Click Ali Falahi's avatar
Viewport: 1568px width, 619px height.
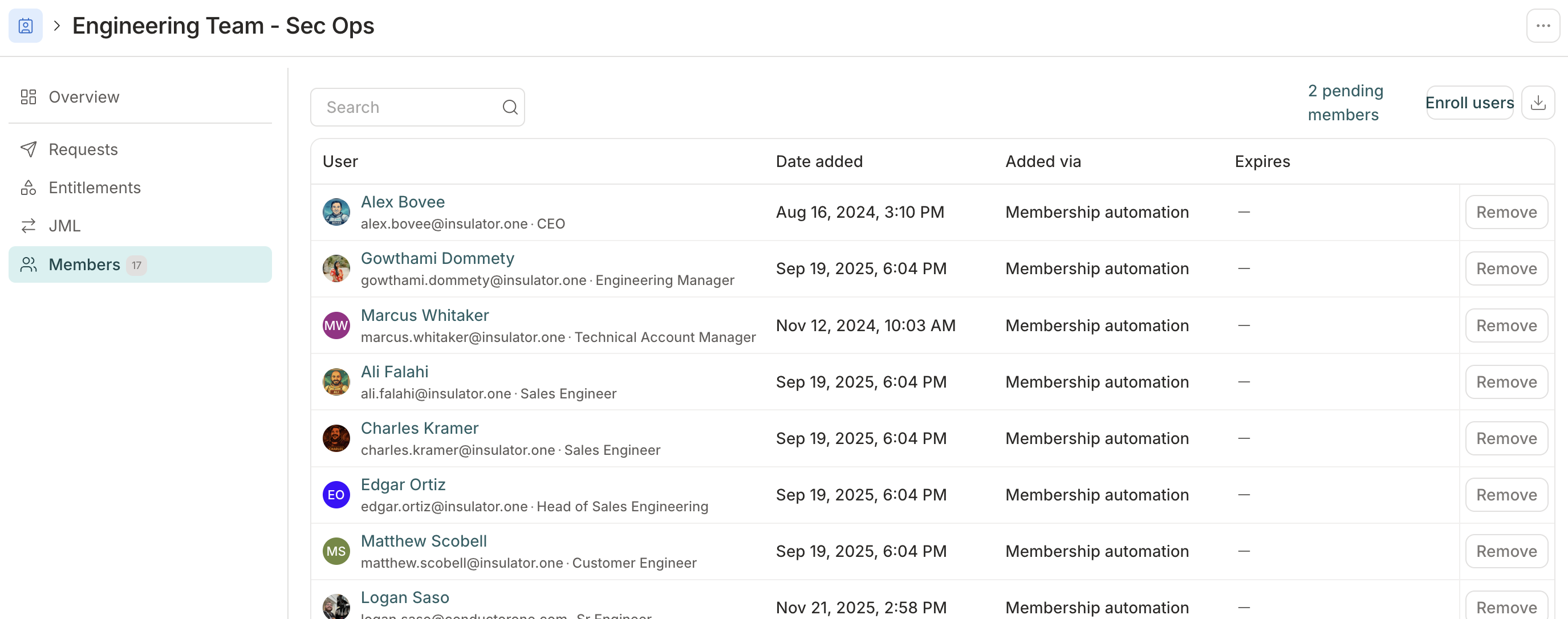[x=336, y=382]
